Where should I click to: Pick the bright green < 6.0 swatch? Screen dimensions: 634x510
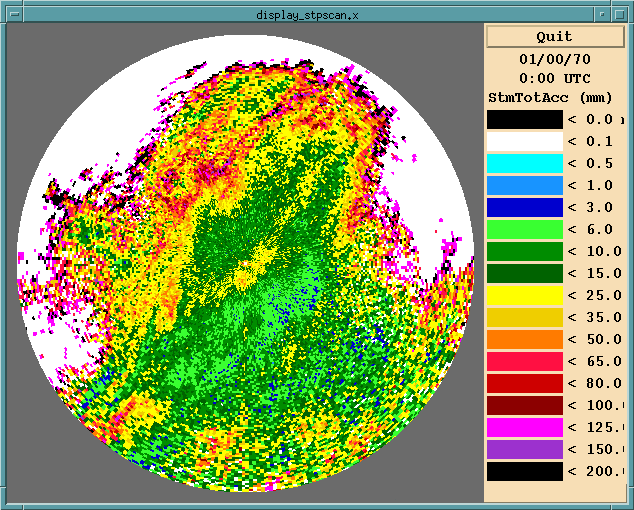click(524, 229)
